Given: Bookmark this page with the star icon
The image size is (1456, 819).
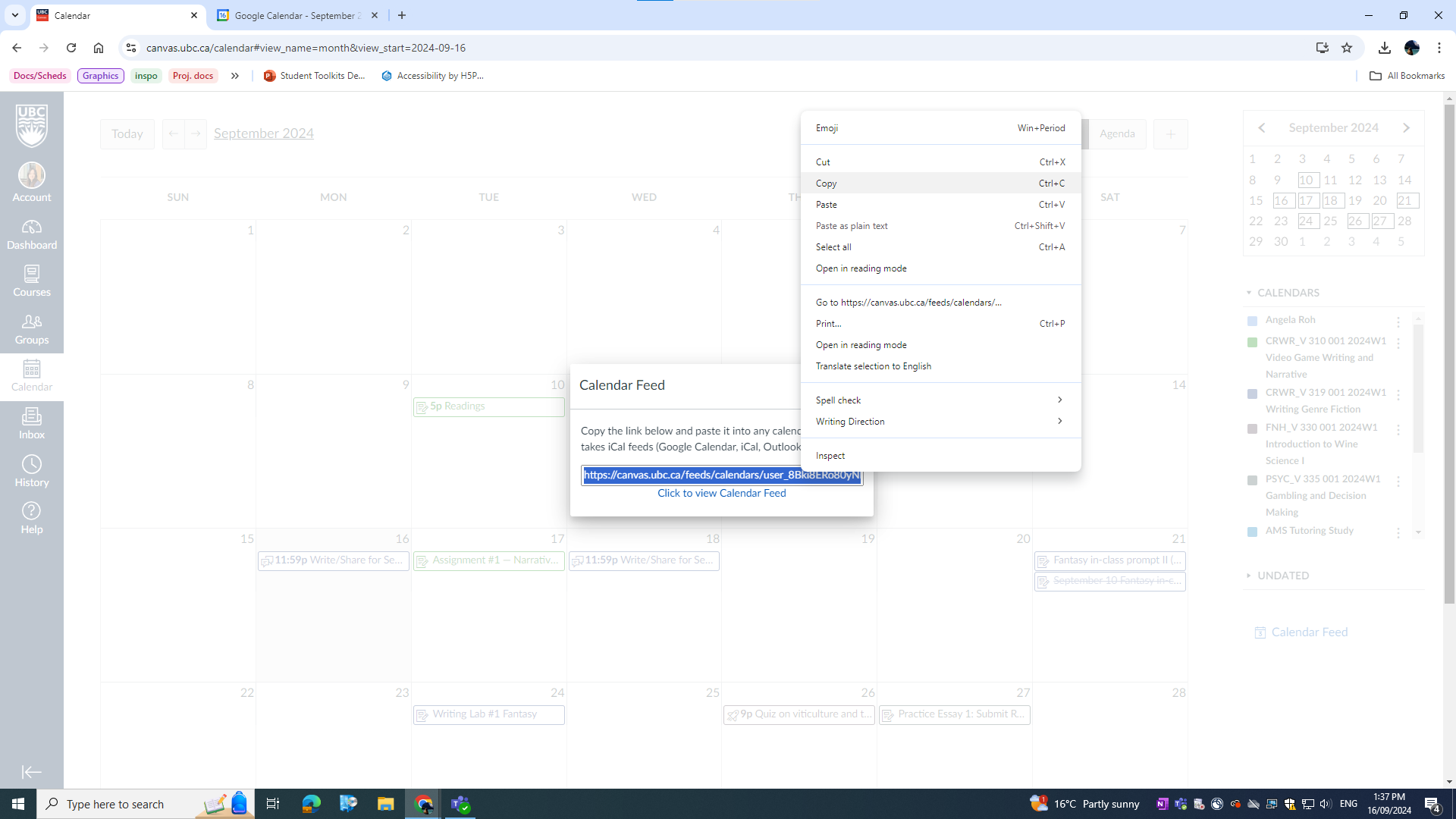Looking at the screenshot, I should pos(1347,48).
